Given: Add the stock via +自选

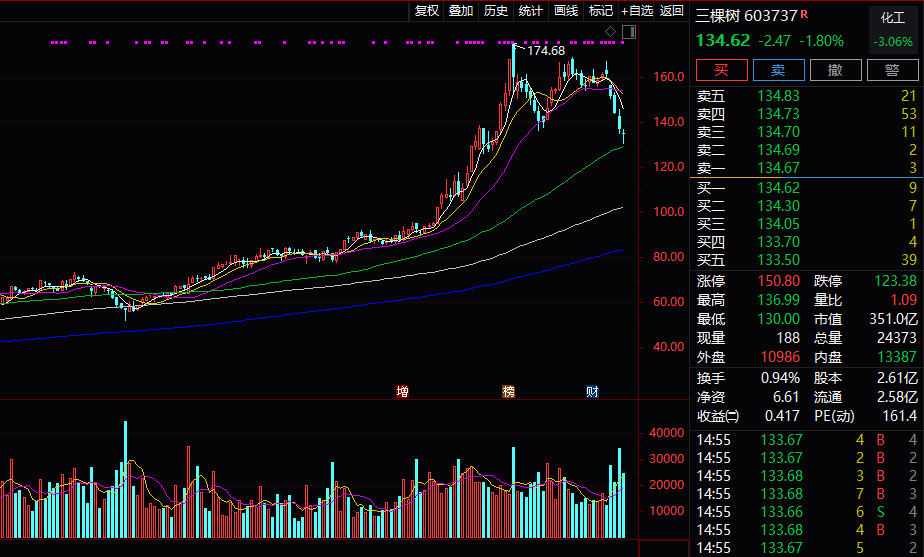Looking at the screenshot, I should 637,11.
